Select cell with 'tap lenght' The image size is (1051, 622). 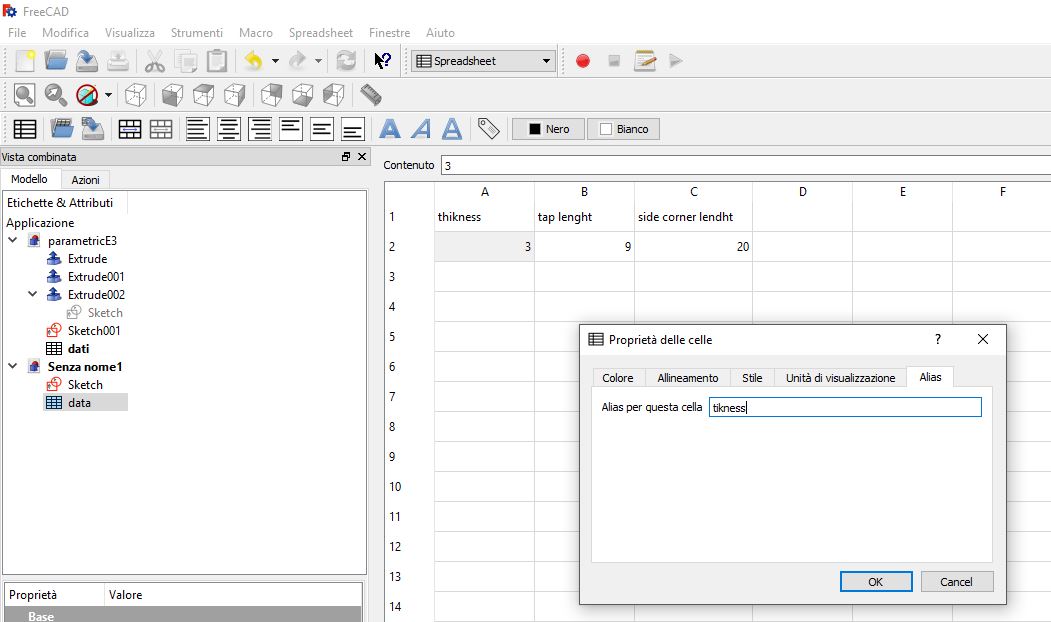pyautogui.click(x=584, y=216)
